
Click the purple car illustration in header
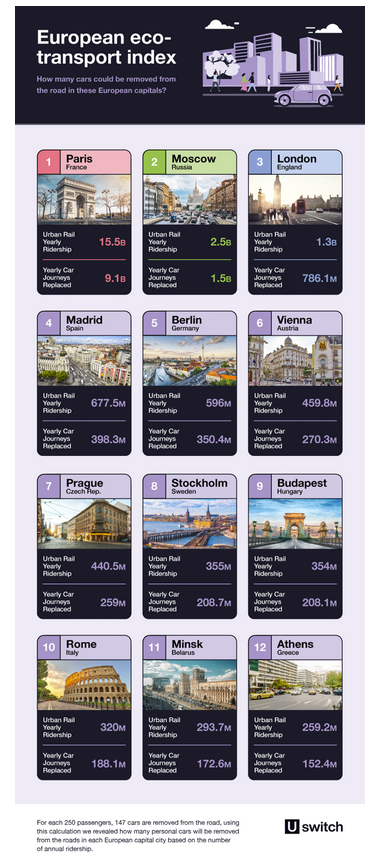click(303, 95)
